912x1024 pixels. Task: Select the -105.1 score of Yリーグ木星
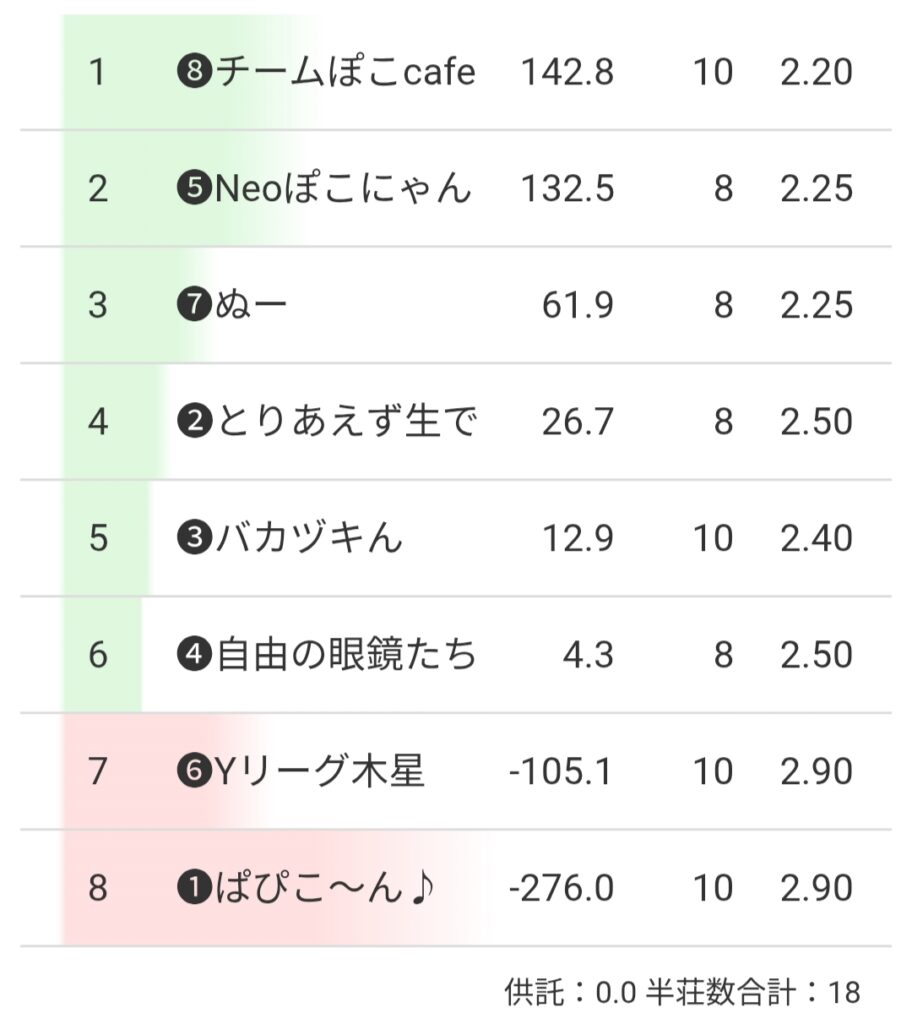click(x=561, y=771)
